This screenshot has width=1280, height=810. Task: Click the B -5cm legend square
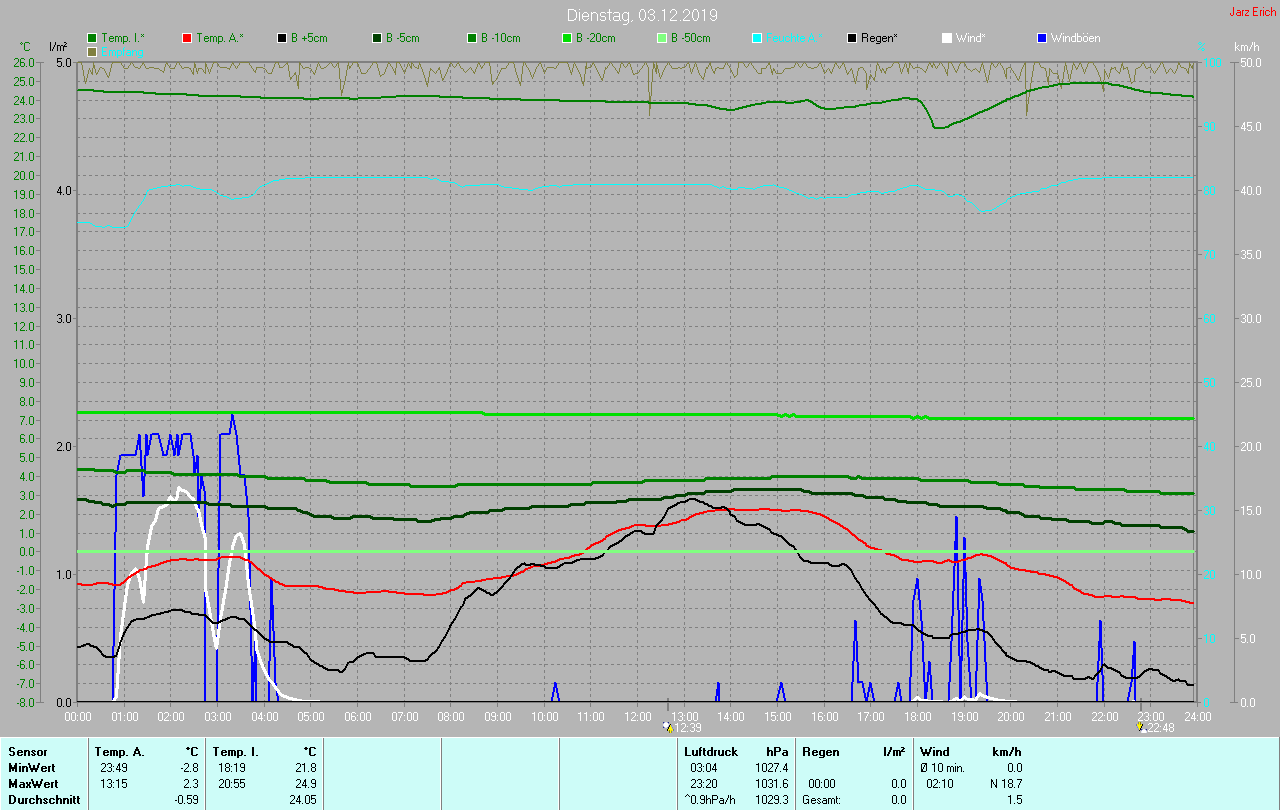[377, 38]
